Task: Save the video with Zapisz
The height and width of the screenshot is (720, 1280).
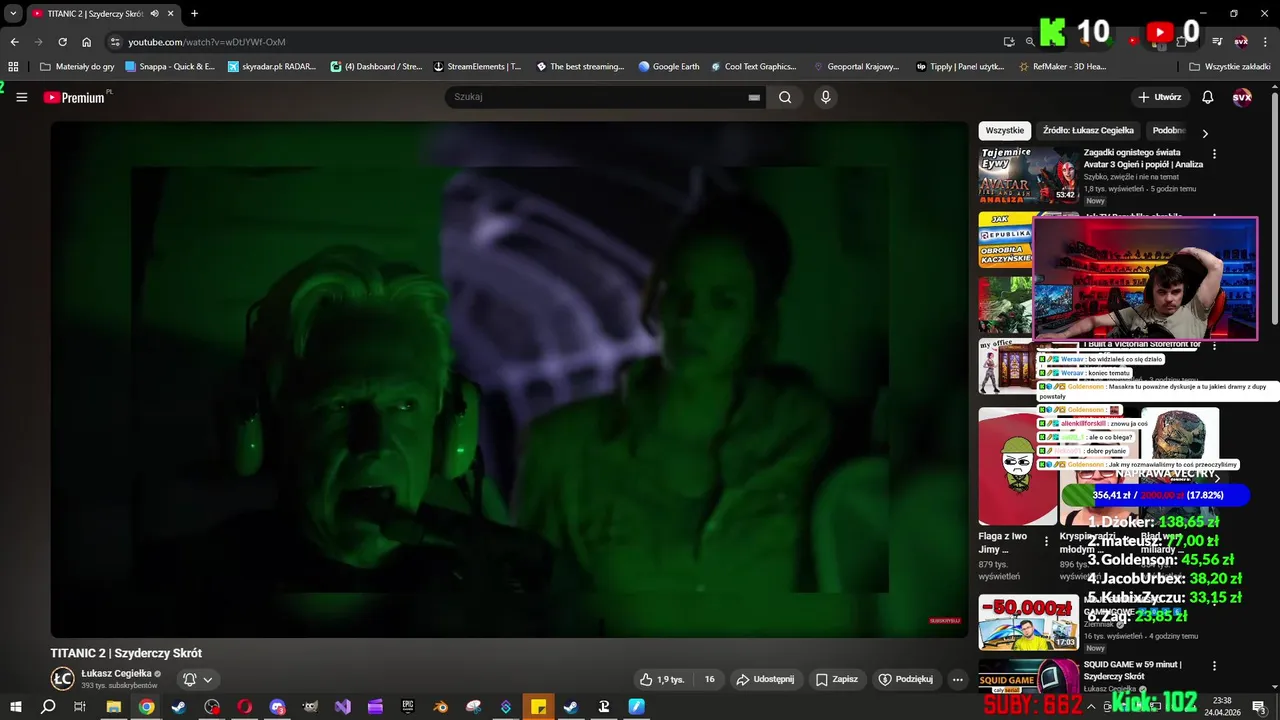Action: pos(836,679)
